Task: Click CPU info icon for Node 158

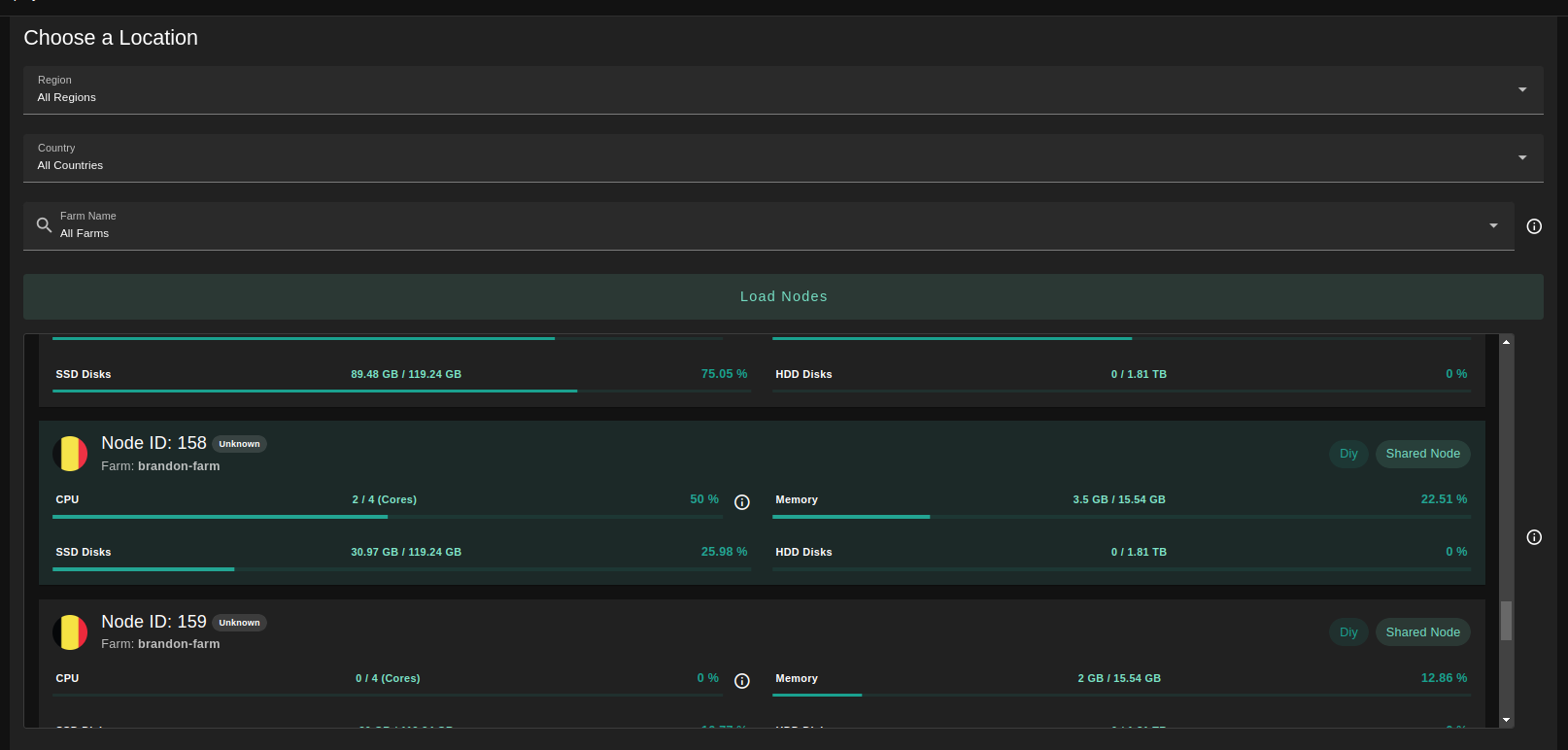Action: (x=742, y=502)
